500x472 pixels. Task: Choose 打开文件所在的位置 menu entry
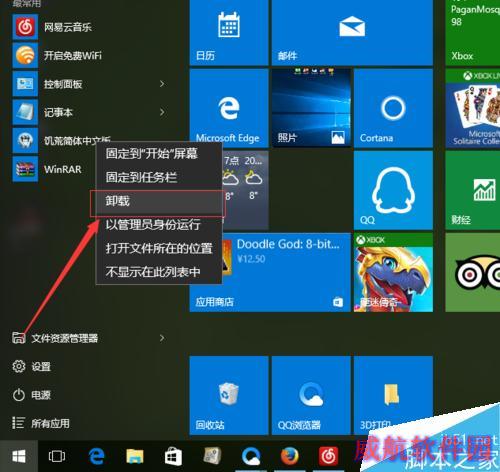159,248
